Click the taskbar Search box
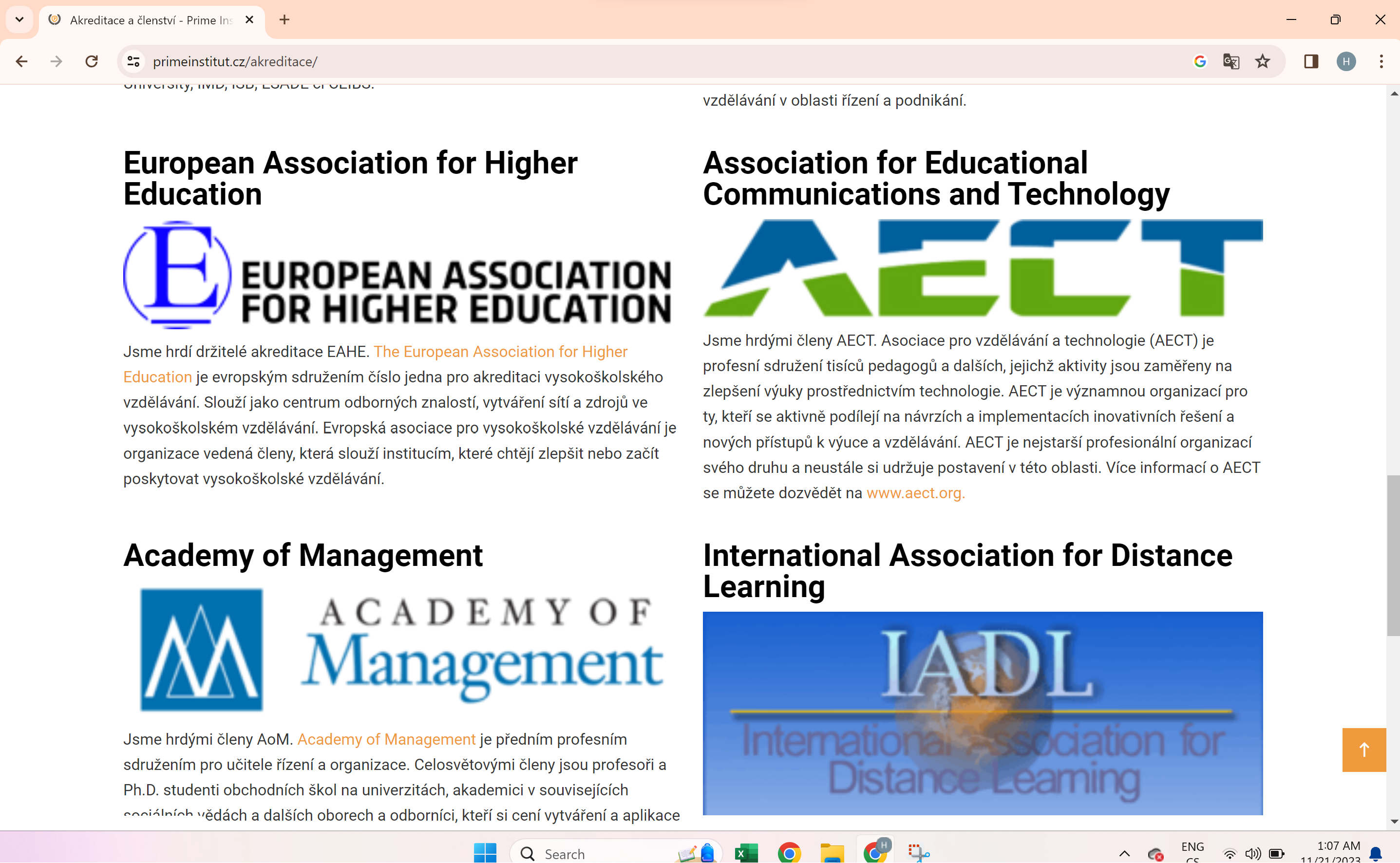The height and width of the screenshot is (863, 1400). [x=616, y=853]
